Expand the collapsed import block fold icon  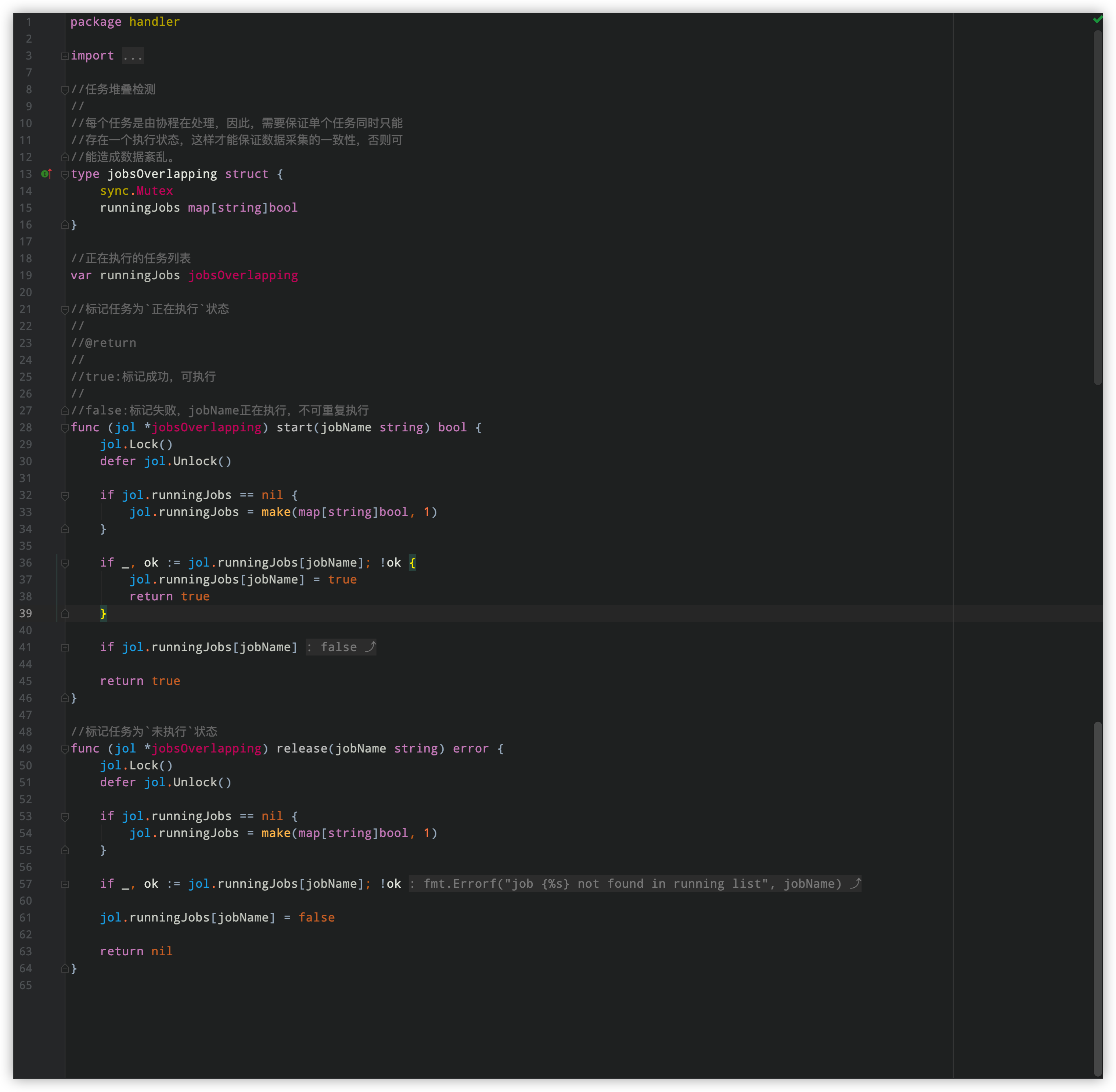point(65,56)
